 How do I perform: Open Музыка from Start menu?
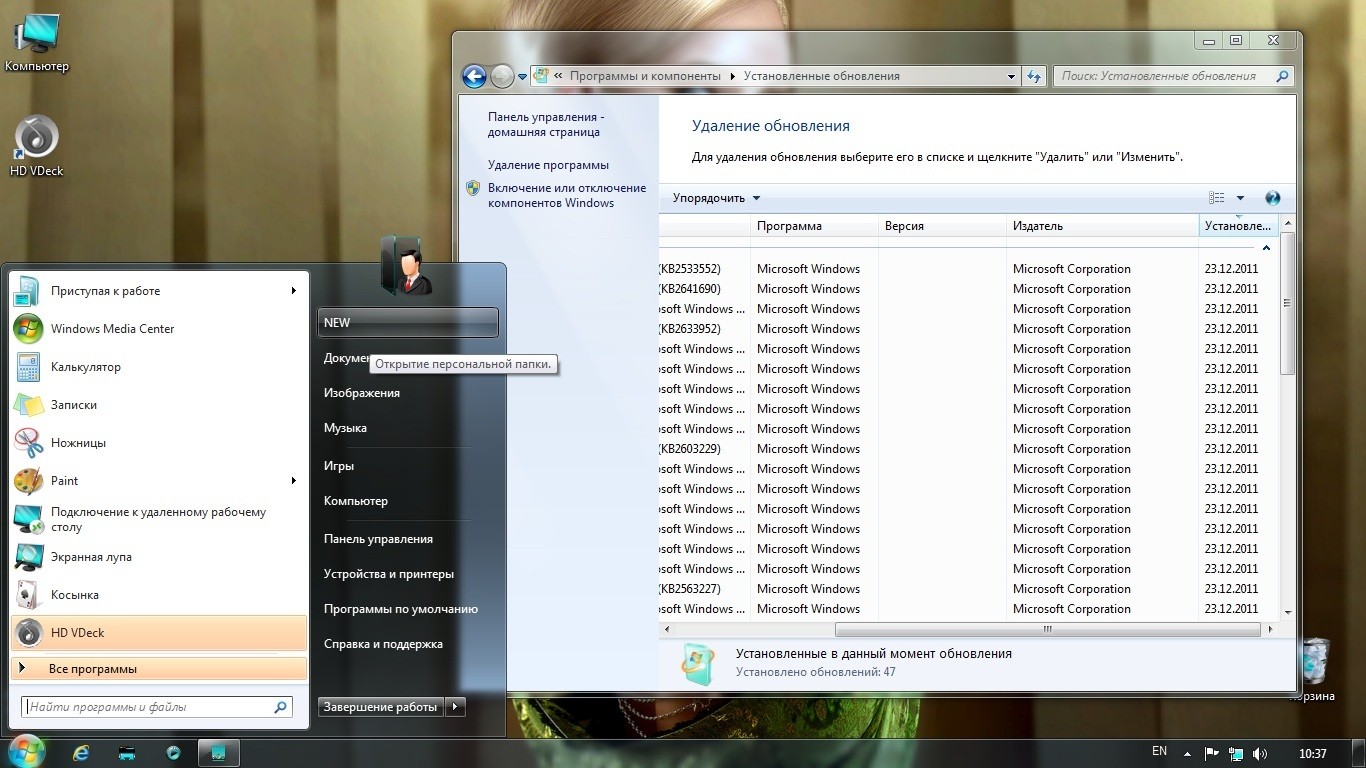point(407,428)
